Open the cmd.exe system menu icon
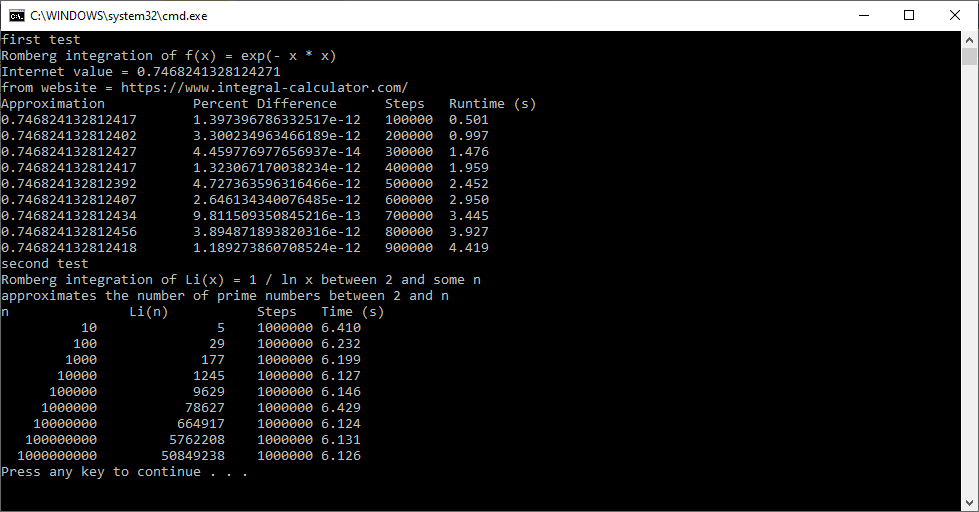The height and width of the screenshot is (512, 979). tap(15, 15)
